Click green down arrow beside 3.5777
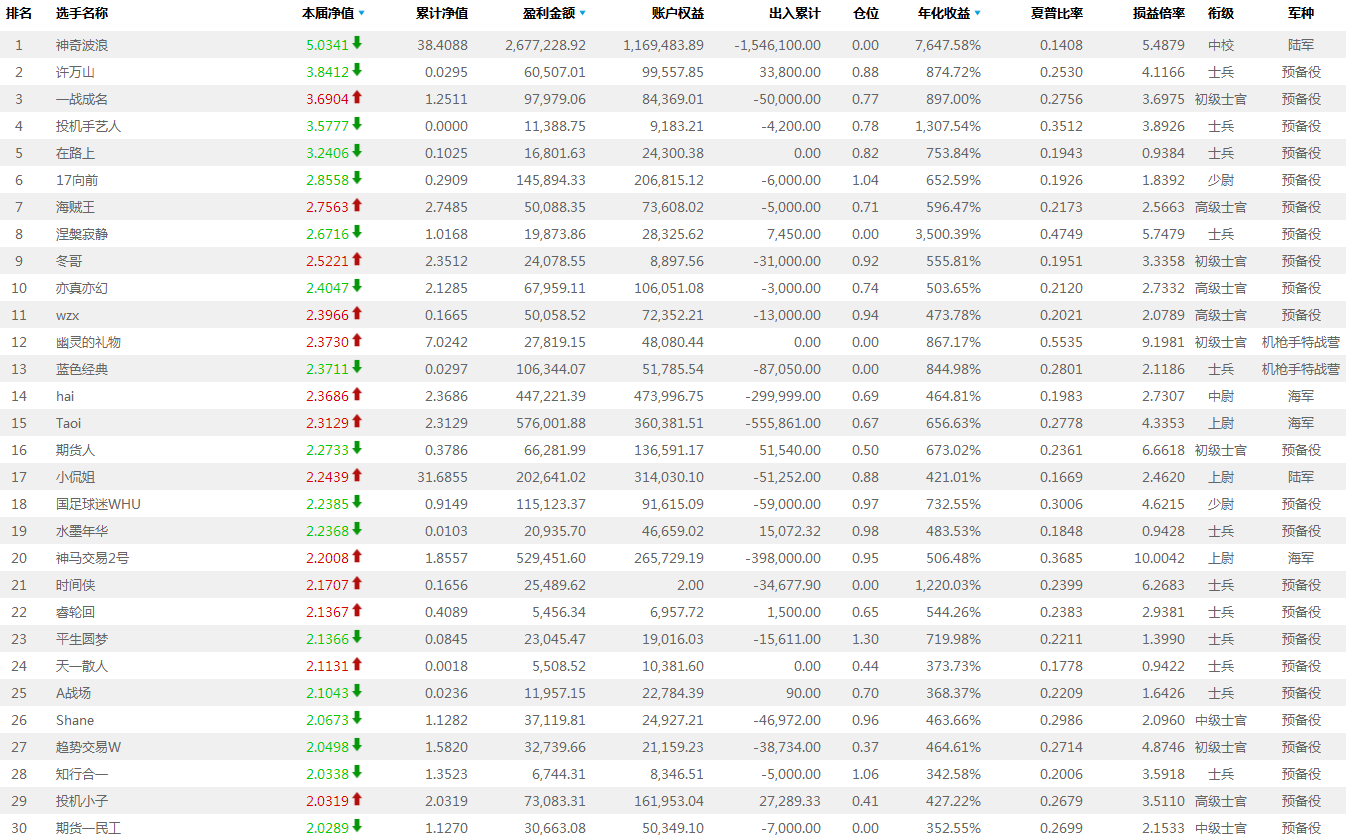This screenshot has width=1346, height=838. (357, 124)
